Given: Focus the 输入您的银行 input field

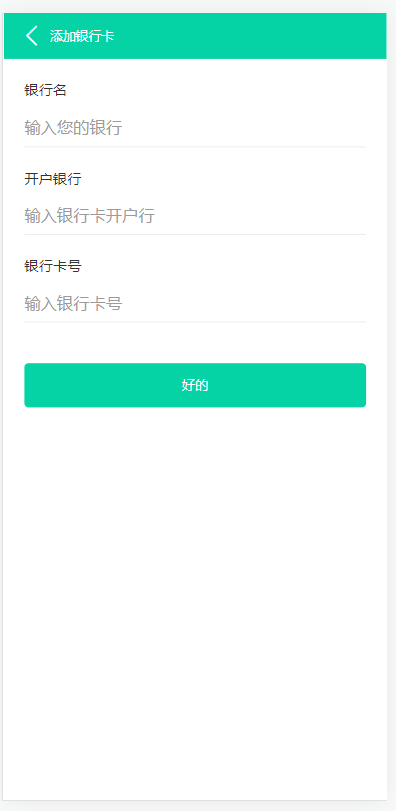Looking at the screenshot, I should 195,127.
